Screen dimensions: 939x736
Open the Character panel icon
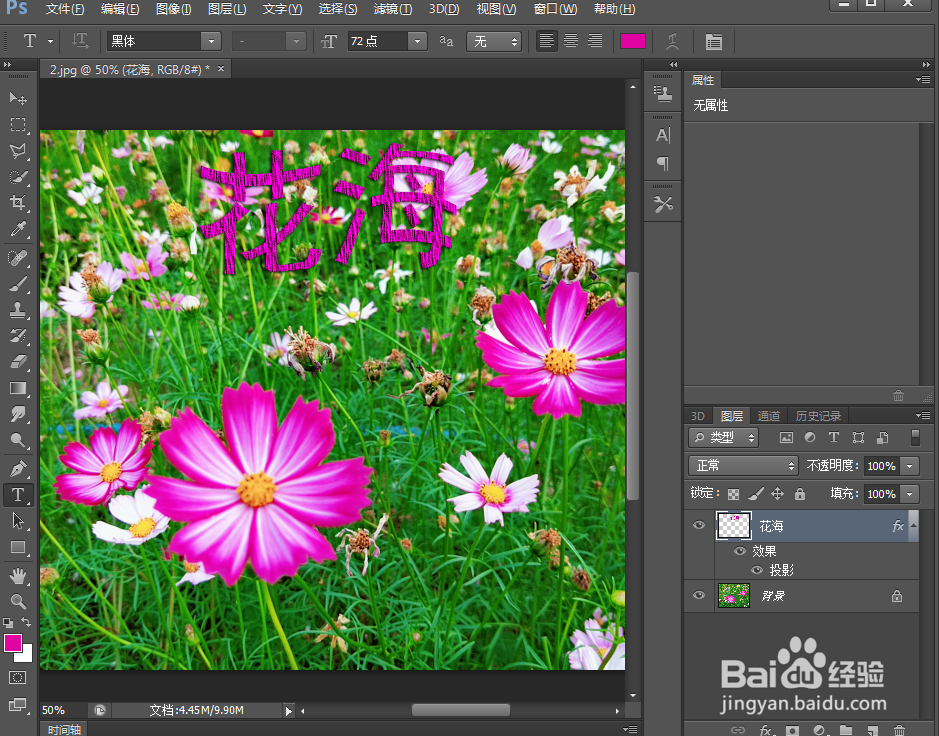662,135
